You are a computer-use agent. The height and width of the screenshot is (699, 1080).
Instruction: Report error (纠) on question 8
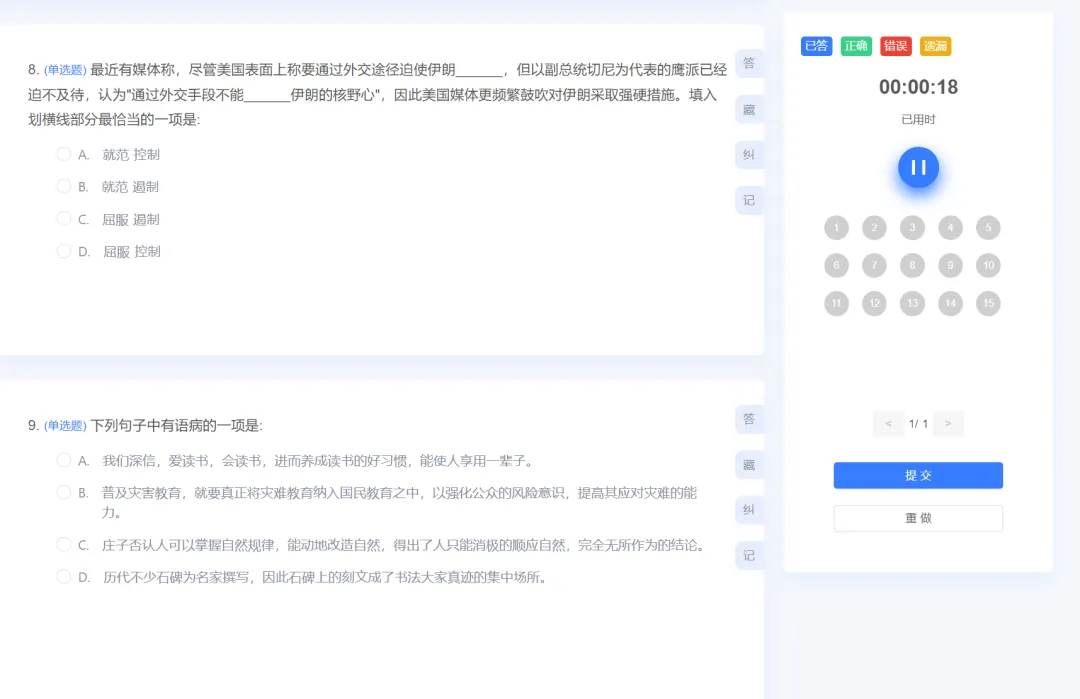[x=749, y=155]
